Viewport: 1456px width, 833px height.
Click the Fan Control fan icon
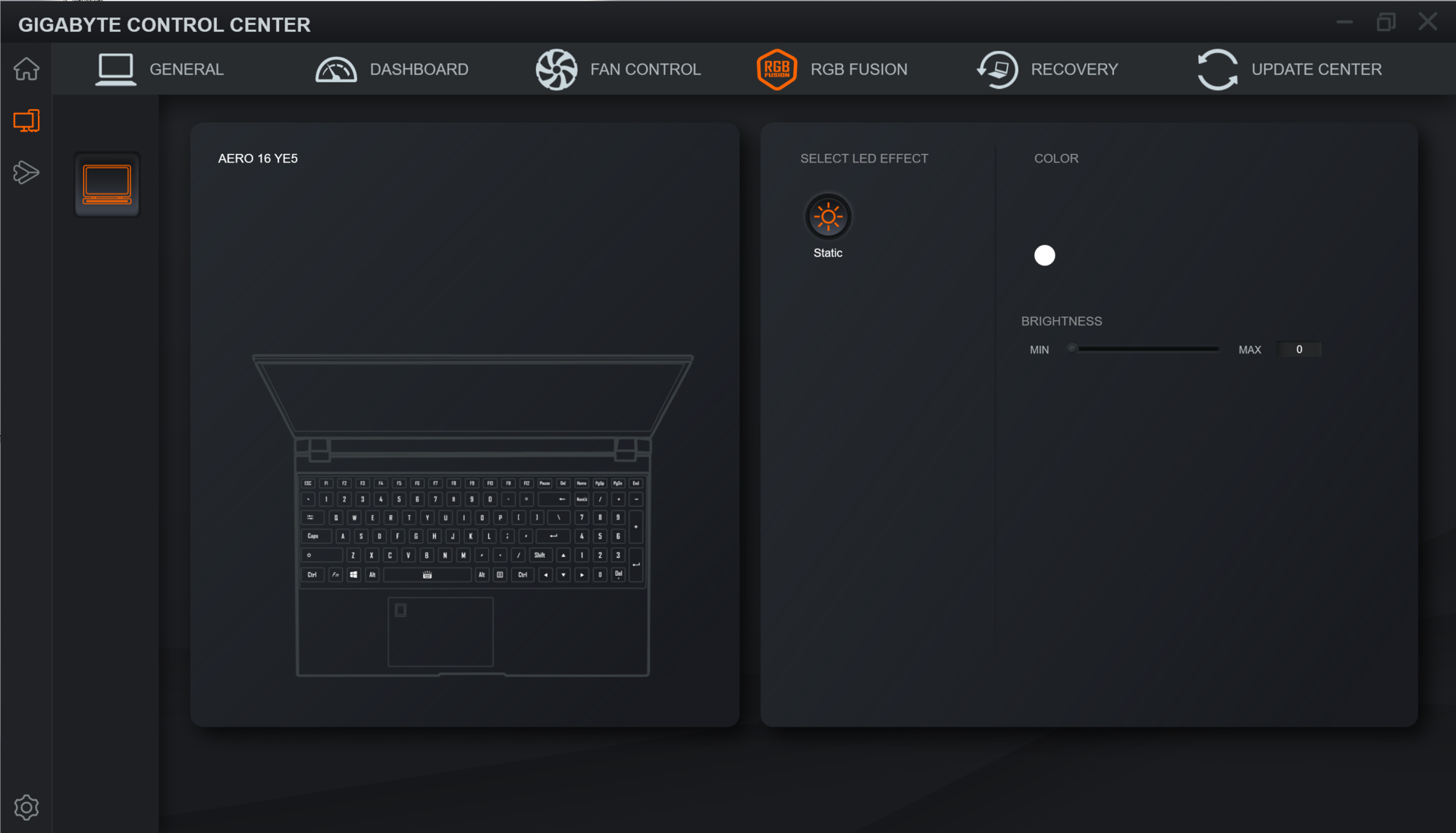tap(557, 69)
